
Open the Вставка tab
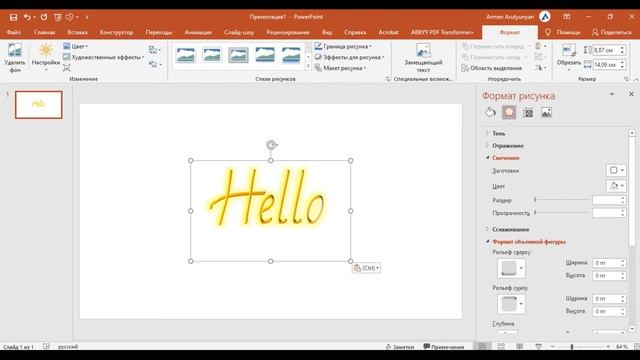78,32
